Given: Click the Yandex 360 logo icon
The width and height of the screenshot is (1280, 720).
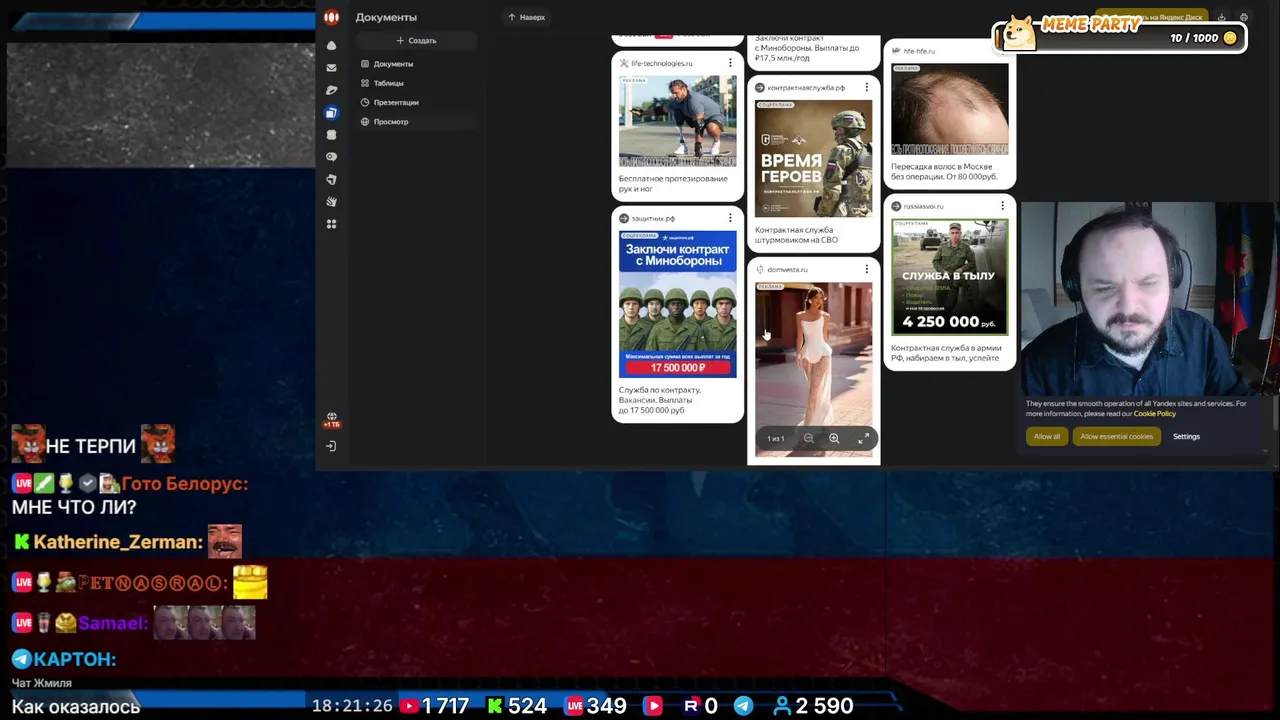Looking at the screenshot, I should [x=331, y=17].
